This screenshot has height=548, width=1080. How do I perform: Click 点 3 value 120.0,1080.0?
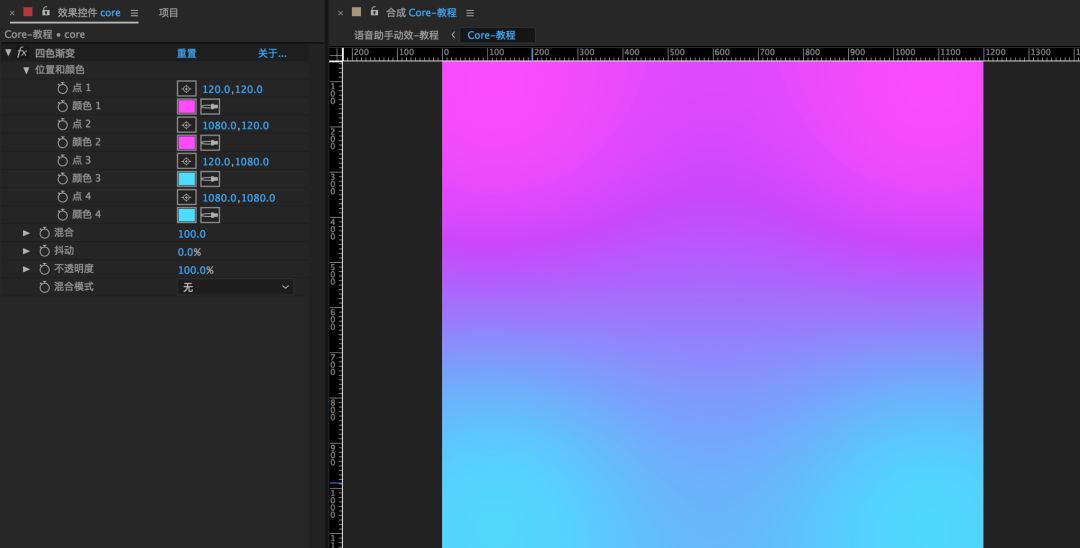[236, 162]
